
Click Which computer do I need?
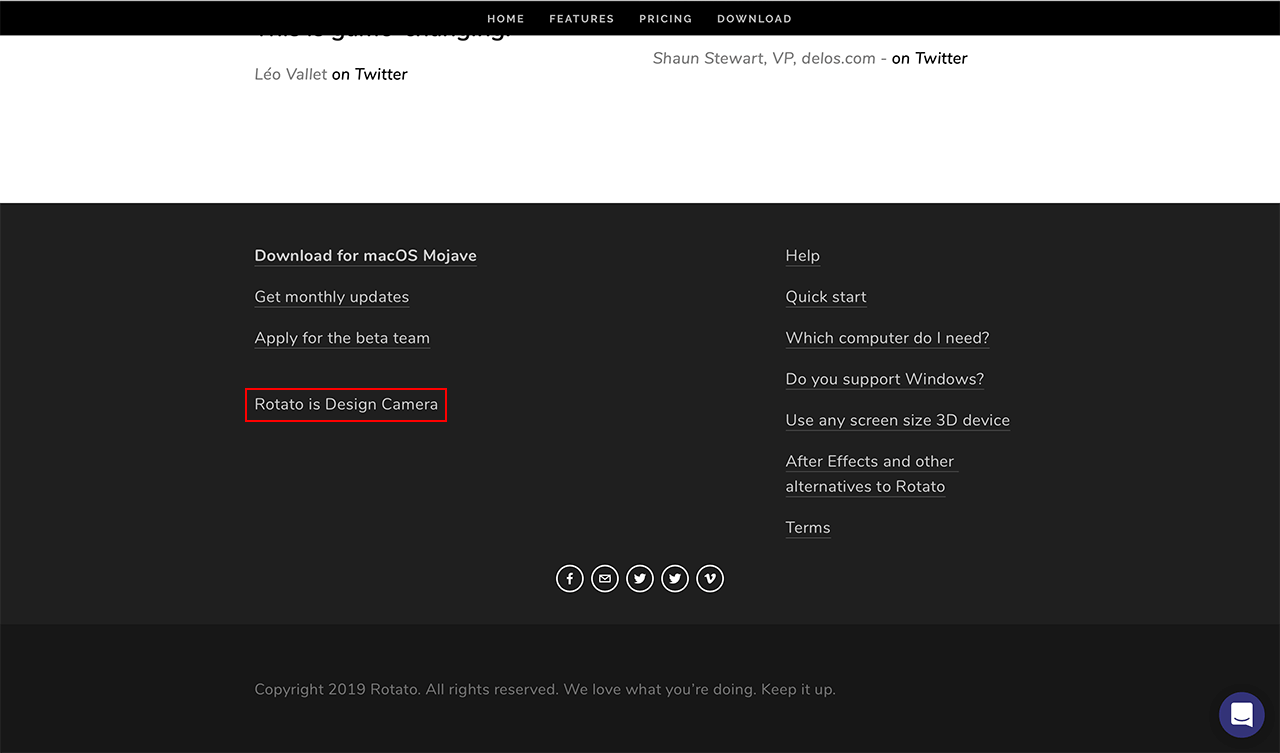[887, 338]
